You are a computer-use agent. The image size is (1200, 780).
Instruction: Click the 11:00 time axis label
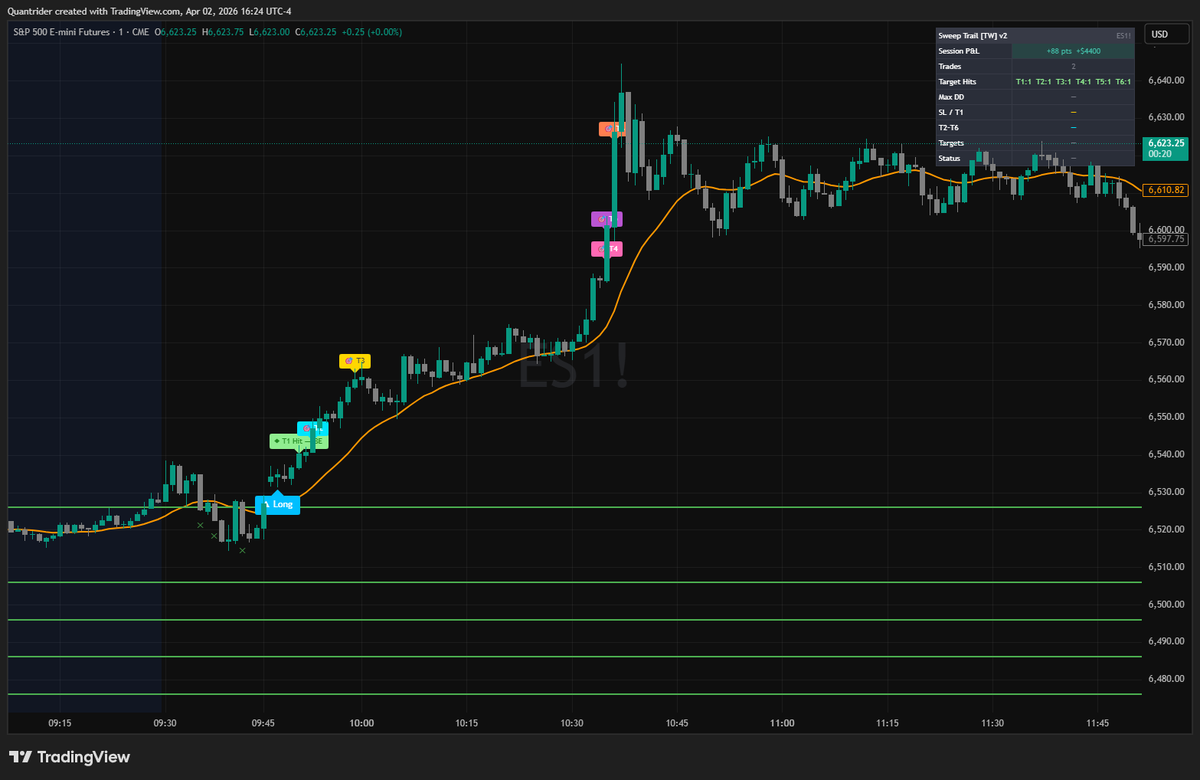[x=782, y=722]
